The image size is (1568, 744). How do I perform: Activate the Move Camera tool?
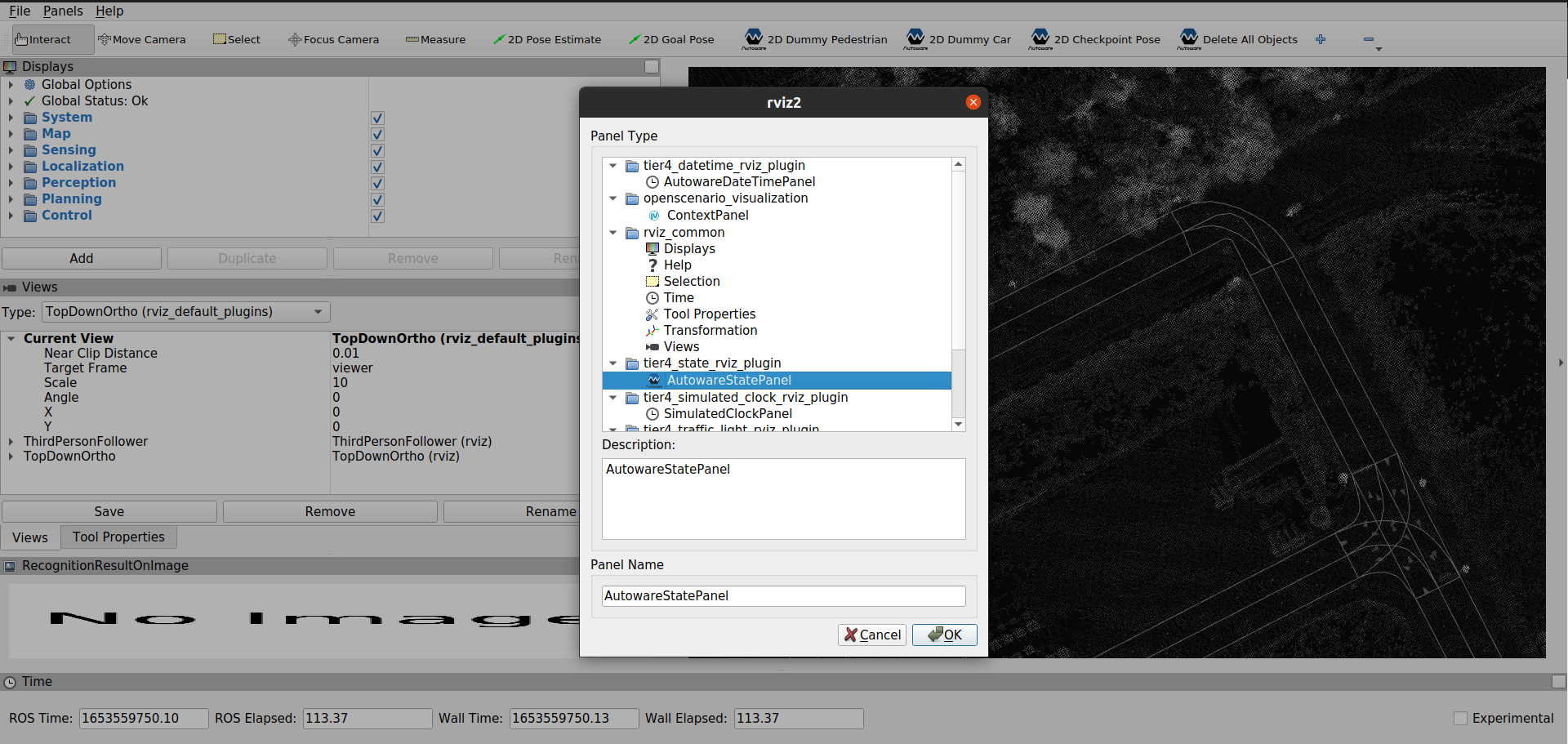(x=141, y=39)
